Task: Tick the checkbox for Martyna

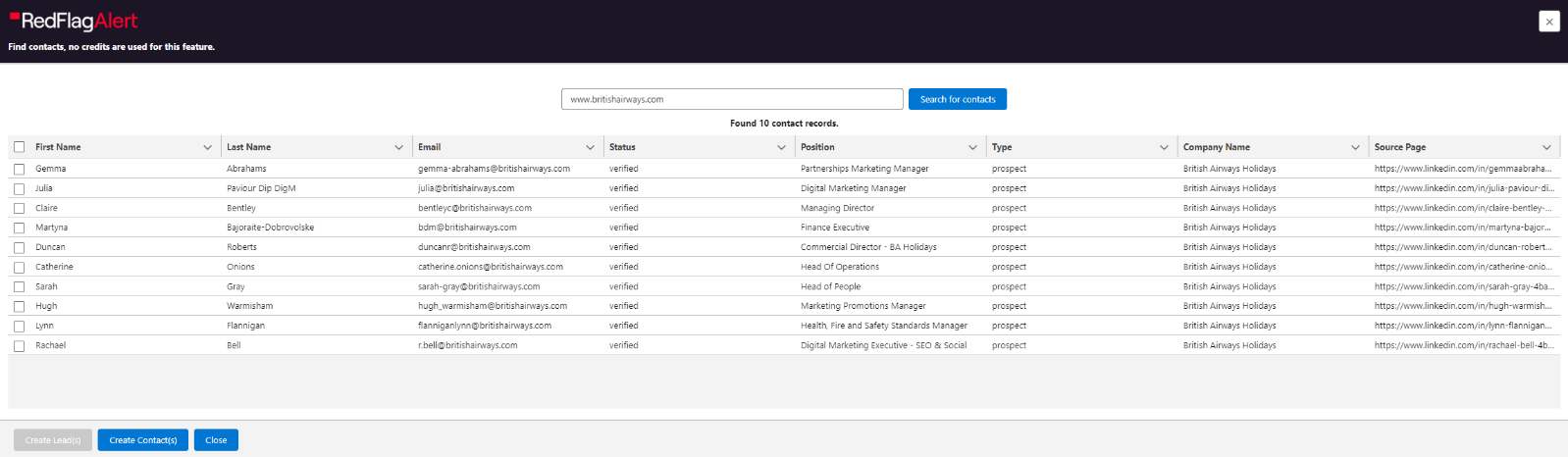Action: pyautogui.click(x=19, y=228)
